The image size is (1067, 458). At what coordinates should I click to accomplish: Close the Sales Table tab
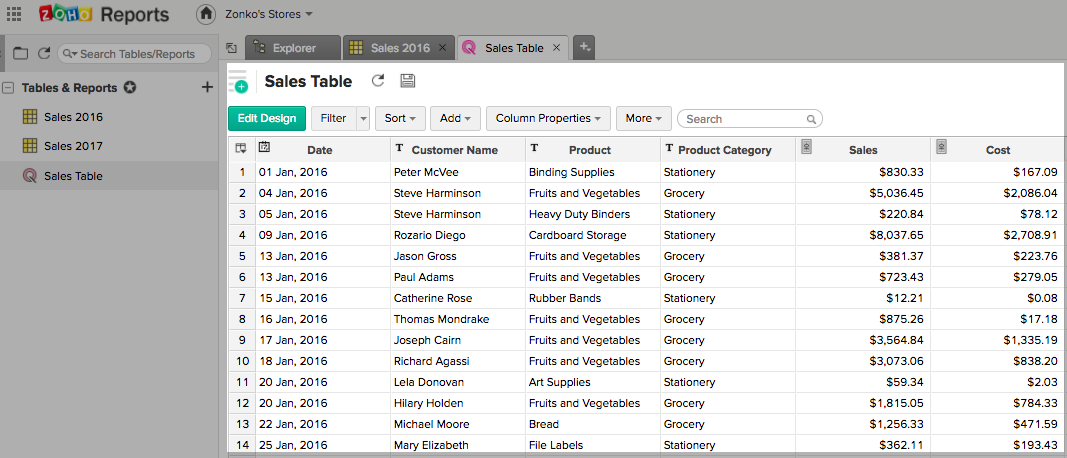tap(556, 48)
